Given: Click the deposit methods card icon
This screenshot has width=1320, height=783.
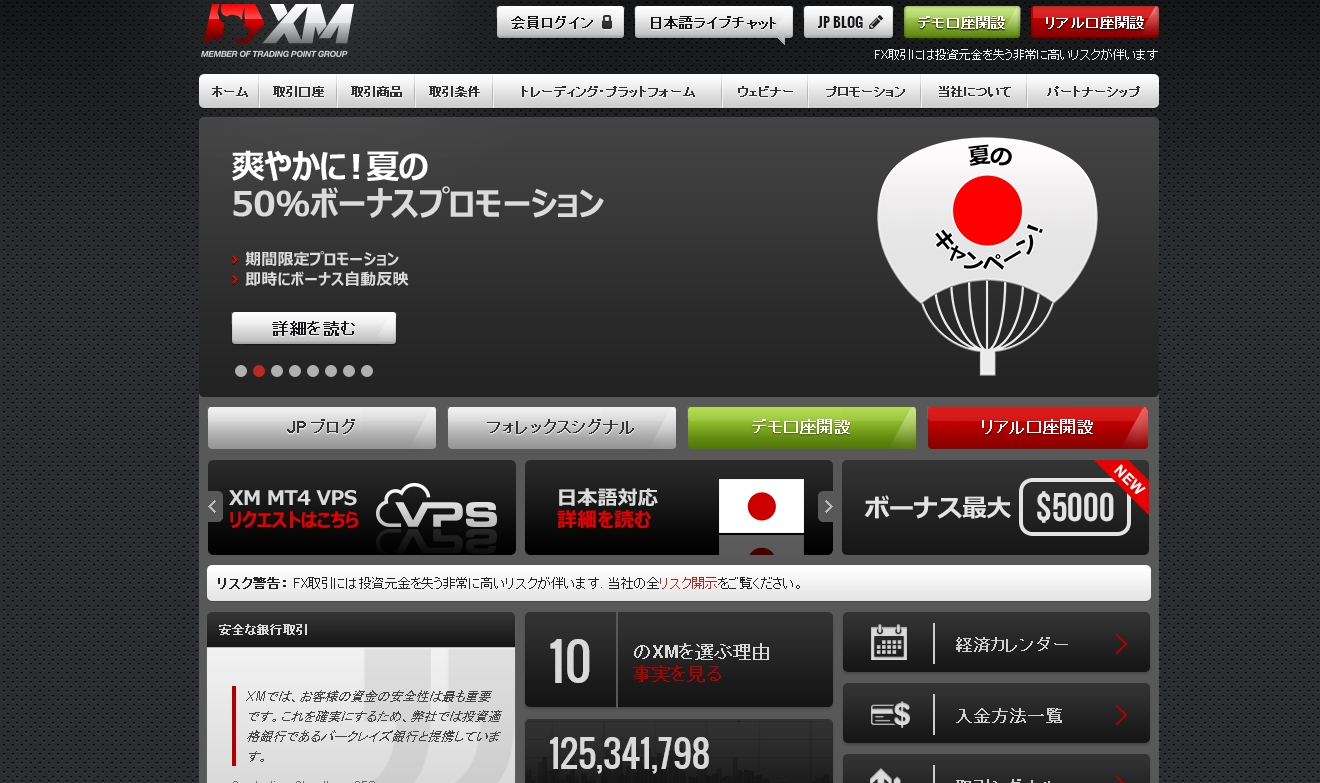Looking at the screenshot, I should pyautogui.click(x=890, y=714).
